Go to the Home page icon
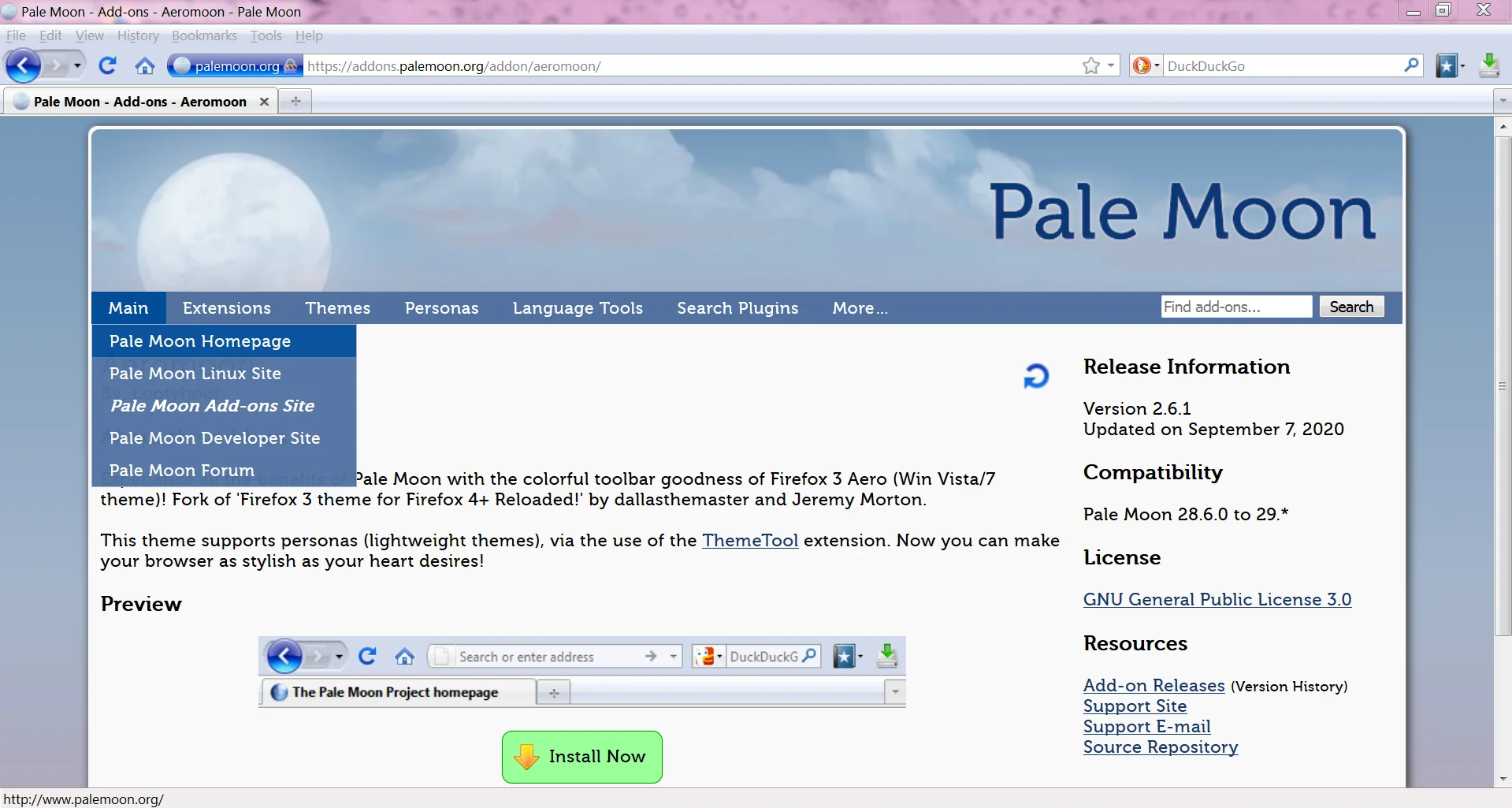Image resolution: width=1512 pixels, height=808 pixels. [x=145, y=65]
